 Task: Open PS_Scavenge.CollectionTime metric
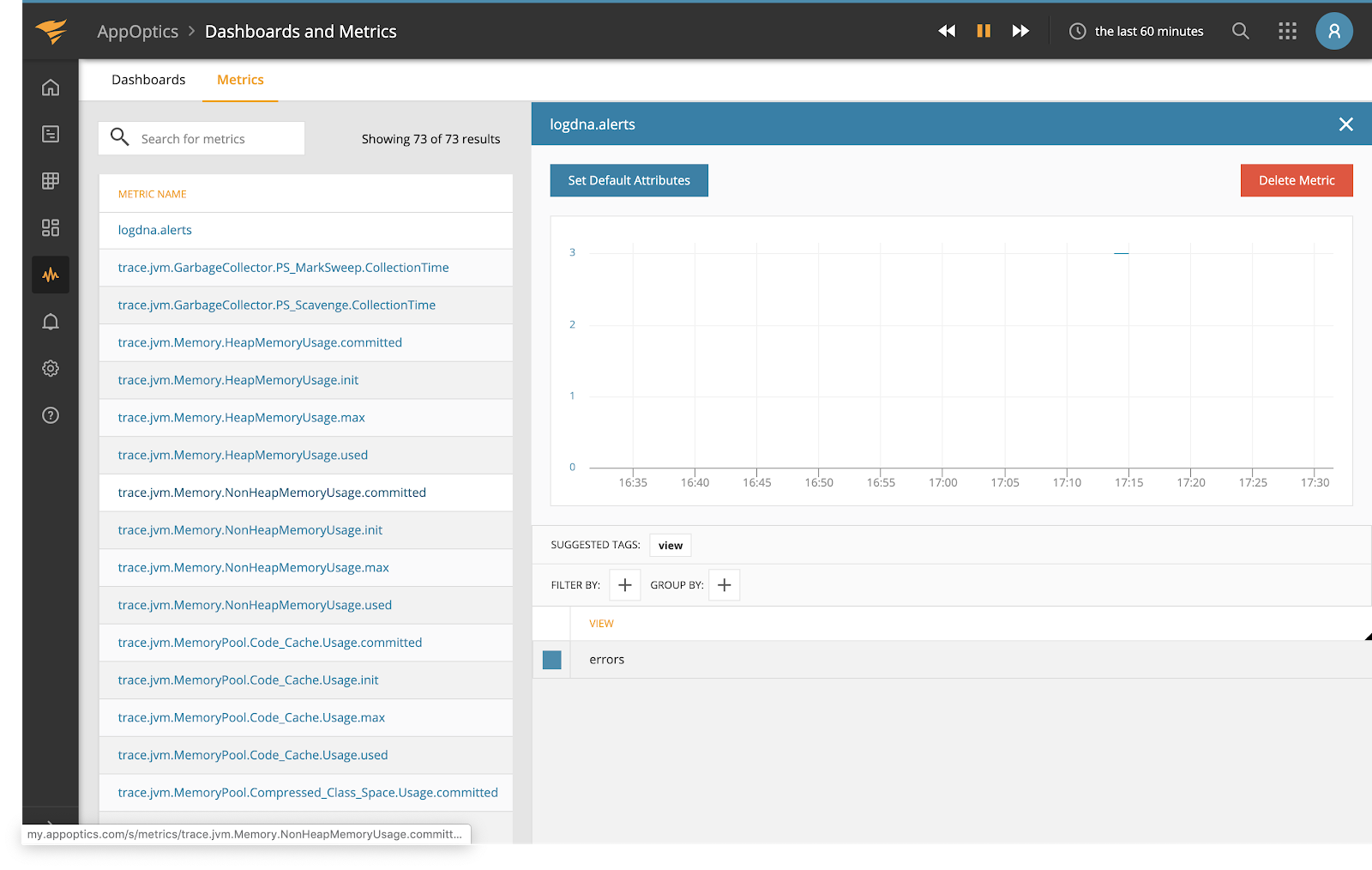(x=277, y=305)
